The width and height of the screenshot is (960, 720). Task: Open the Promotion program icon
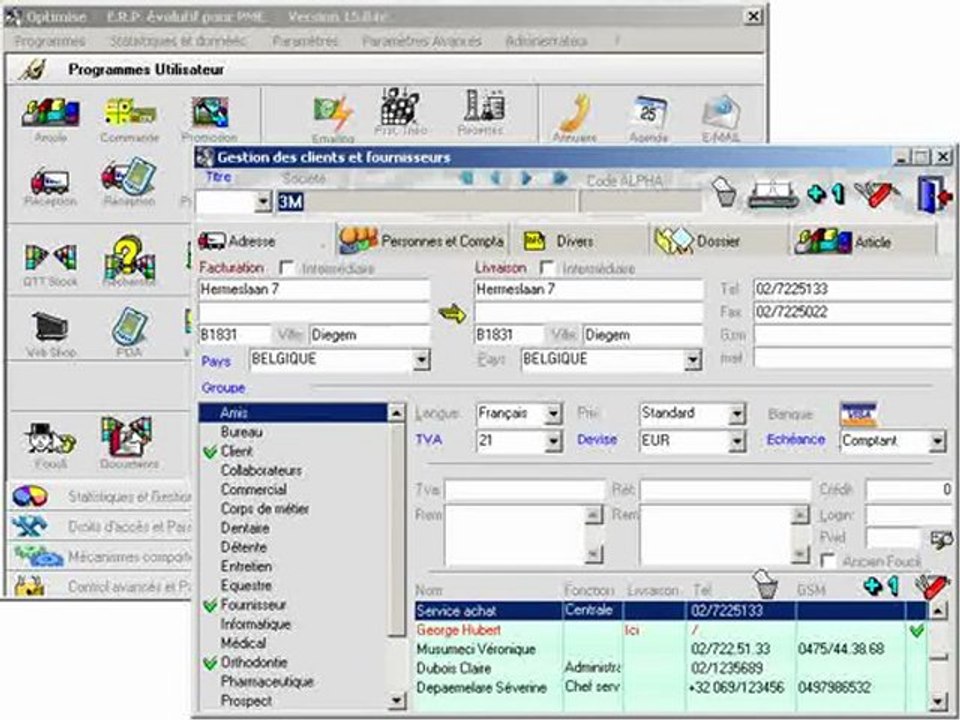209,113
